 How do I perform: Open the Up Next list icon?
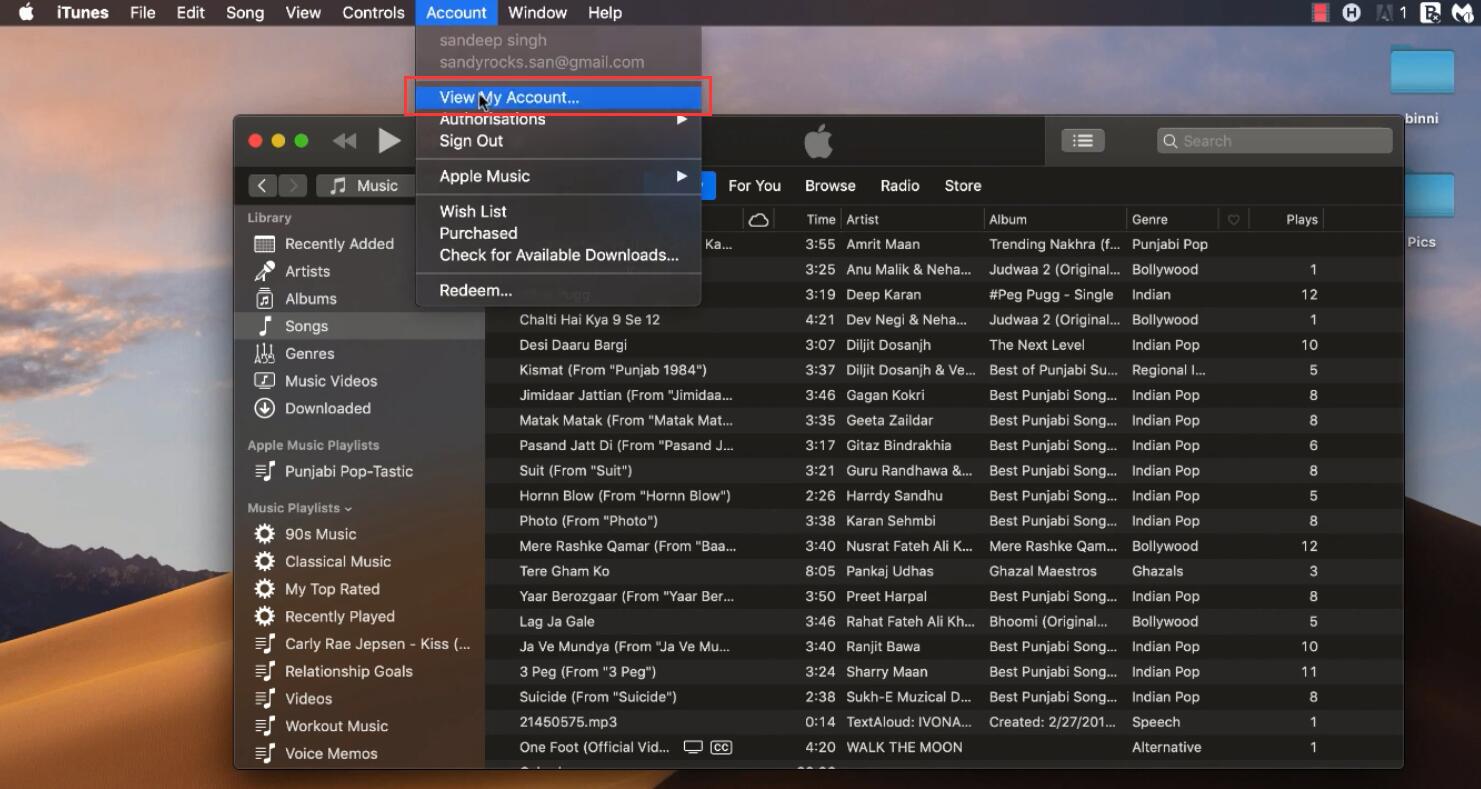click(1083, 141)
